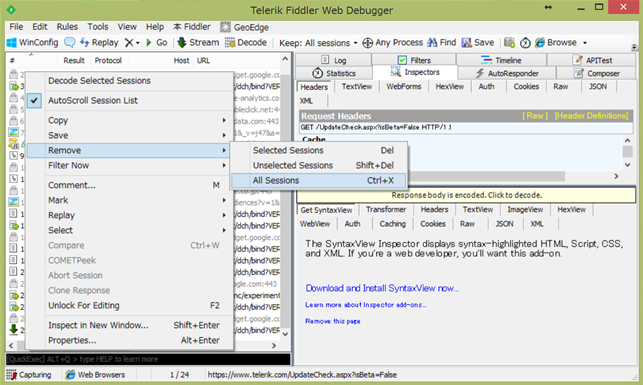Choose Properties... in context menu
The image size is (643, 385).
129,340
